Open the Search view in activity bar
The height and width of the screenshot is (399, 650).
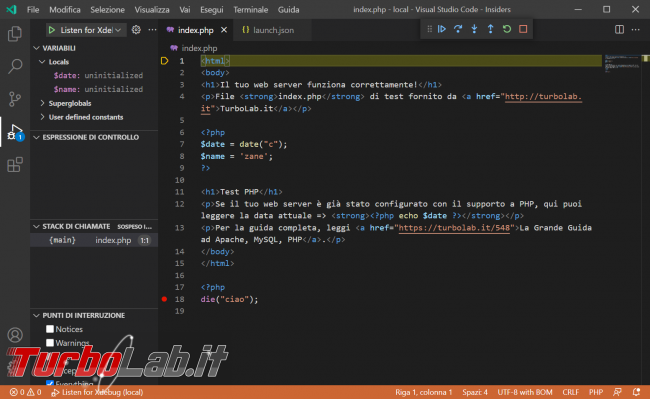point(15,66)
